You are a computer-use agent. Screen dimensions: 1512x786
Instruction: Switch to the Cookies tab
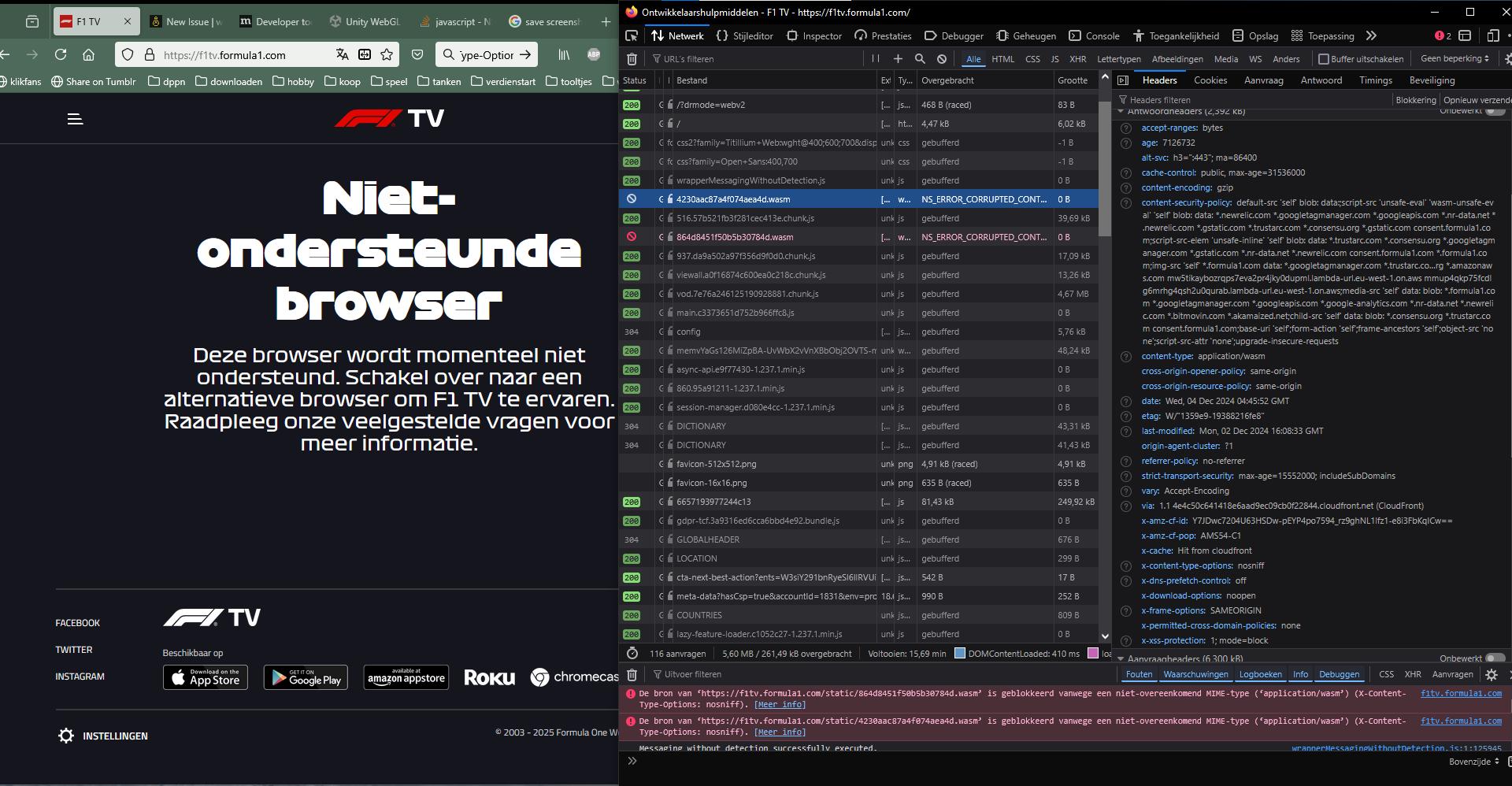point(1210,80)
